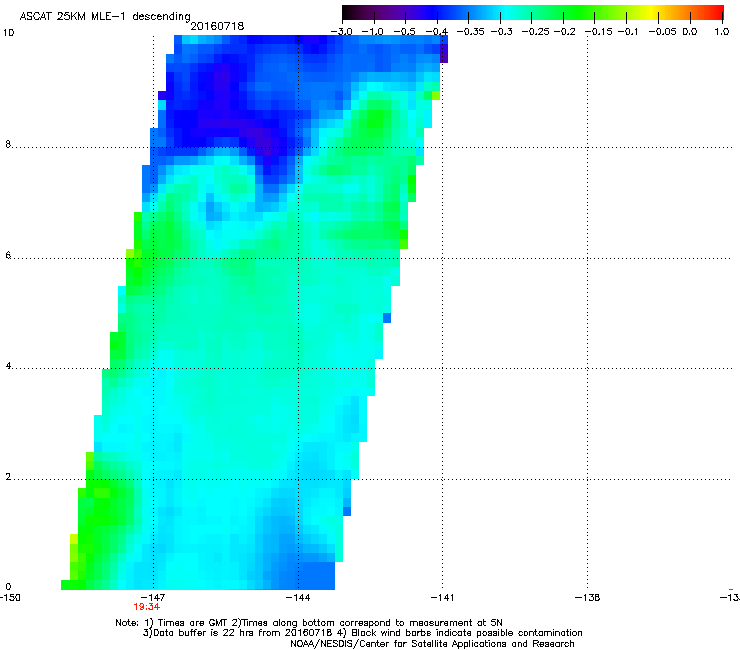Click the isolated blue cell below latitude 2
The width and height of the screenshot is (740, 650).
[347, 511]
